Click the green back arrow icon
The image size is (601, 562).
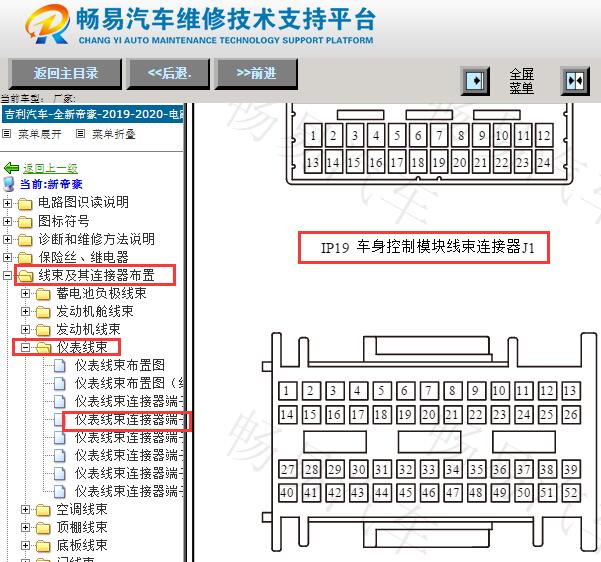click(x=11, y=168)
